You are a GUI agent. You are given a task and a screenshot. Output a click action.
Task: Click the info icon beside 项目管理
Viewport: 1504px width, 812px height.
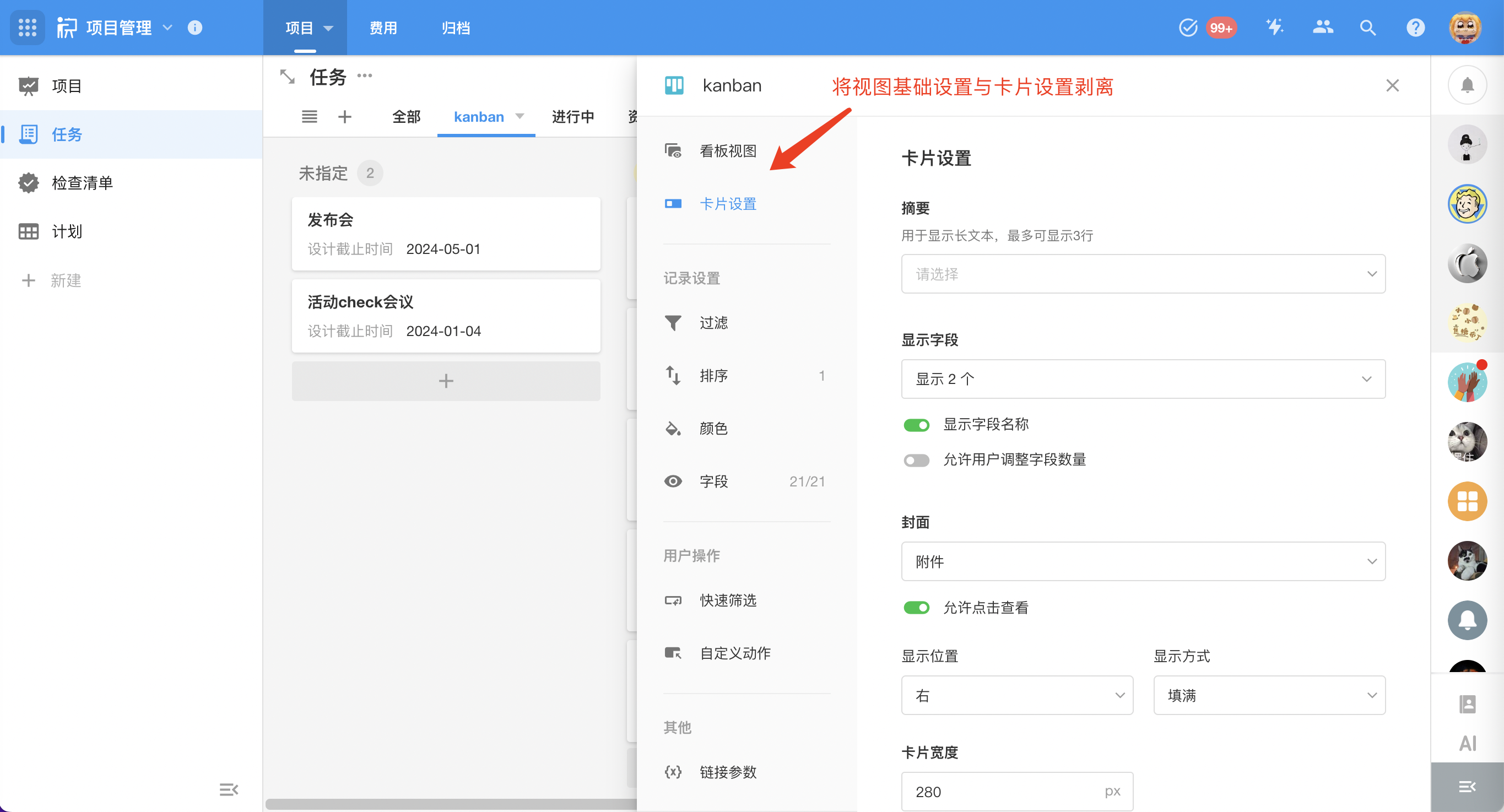click(195, 28)
